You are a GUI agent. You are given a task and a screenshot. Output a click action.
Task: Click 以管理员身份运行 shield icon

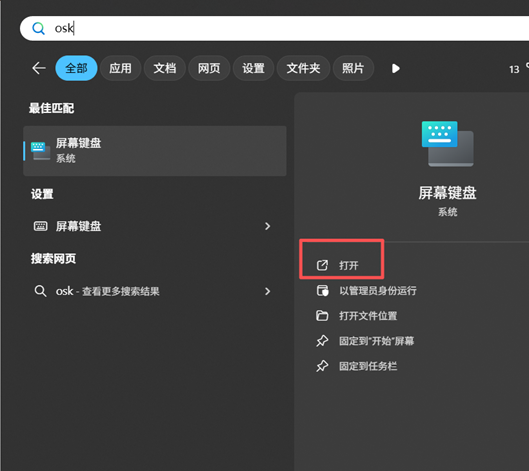click(x=322, y=290)
